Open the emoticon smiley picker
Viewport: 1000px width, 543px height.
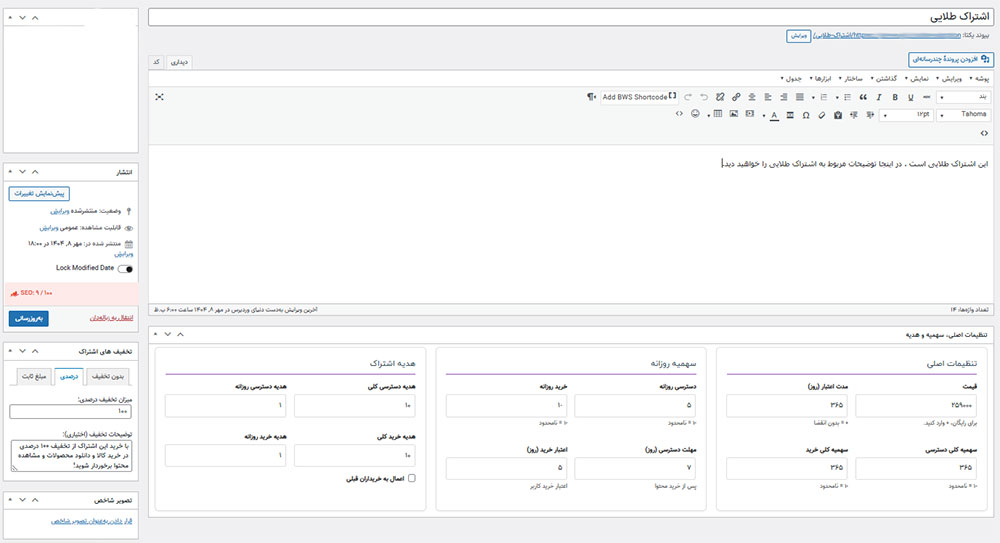click(694, 115)
